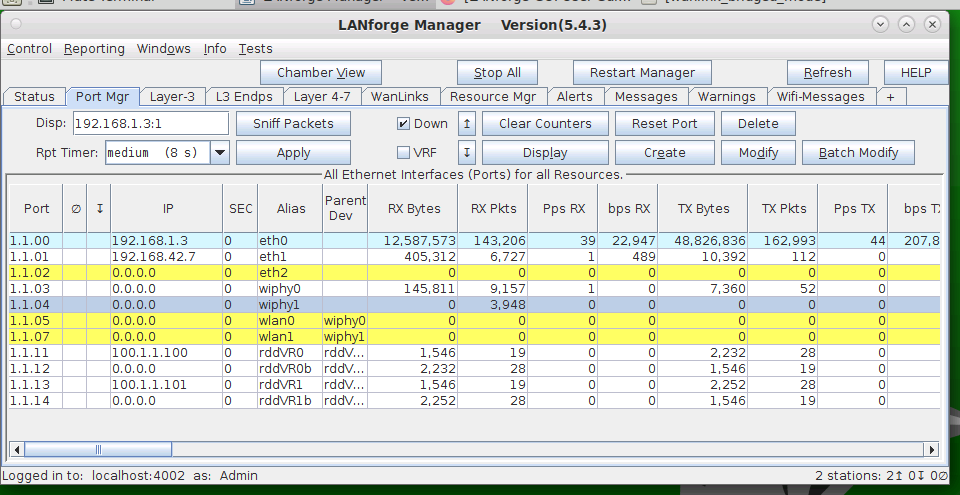Select the eth2 alias cell
This screenshot has height=495, width=960.
[x=290, y=273]
